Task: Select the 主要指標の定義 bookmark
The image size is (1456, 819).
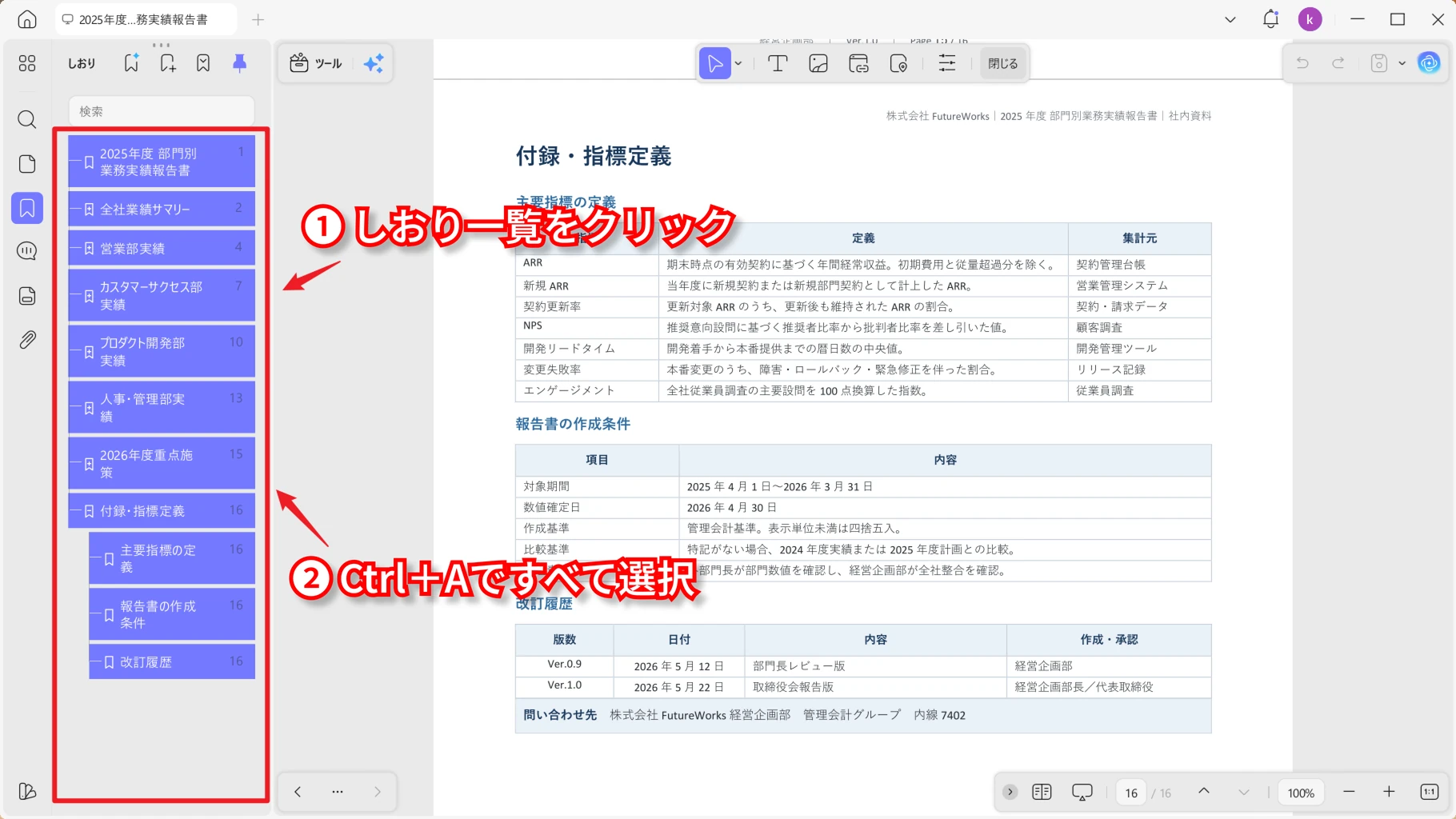Action: tap(172, 557)
